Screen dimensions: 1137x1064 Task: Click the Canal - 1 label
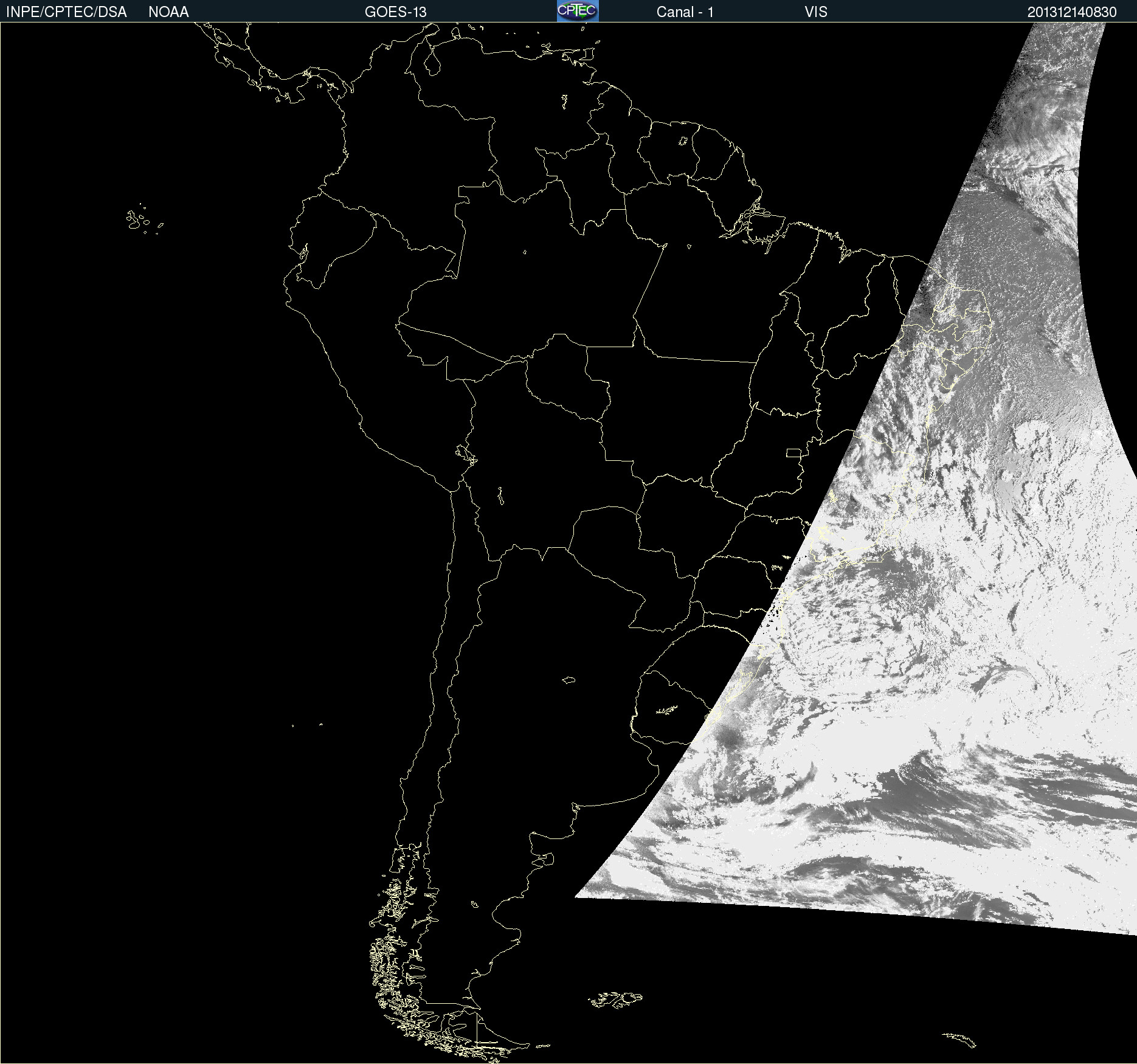tap(685, 12)
